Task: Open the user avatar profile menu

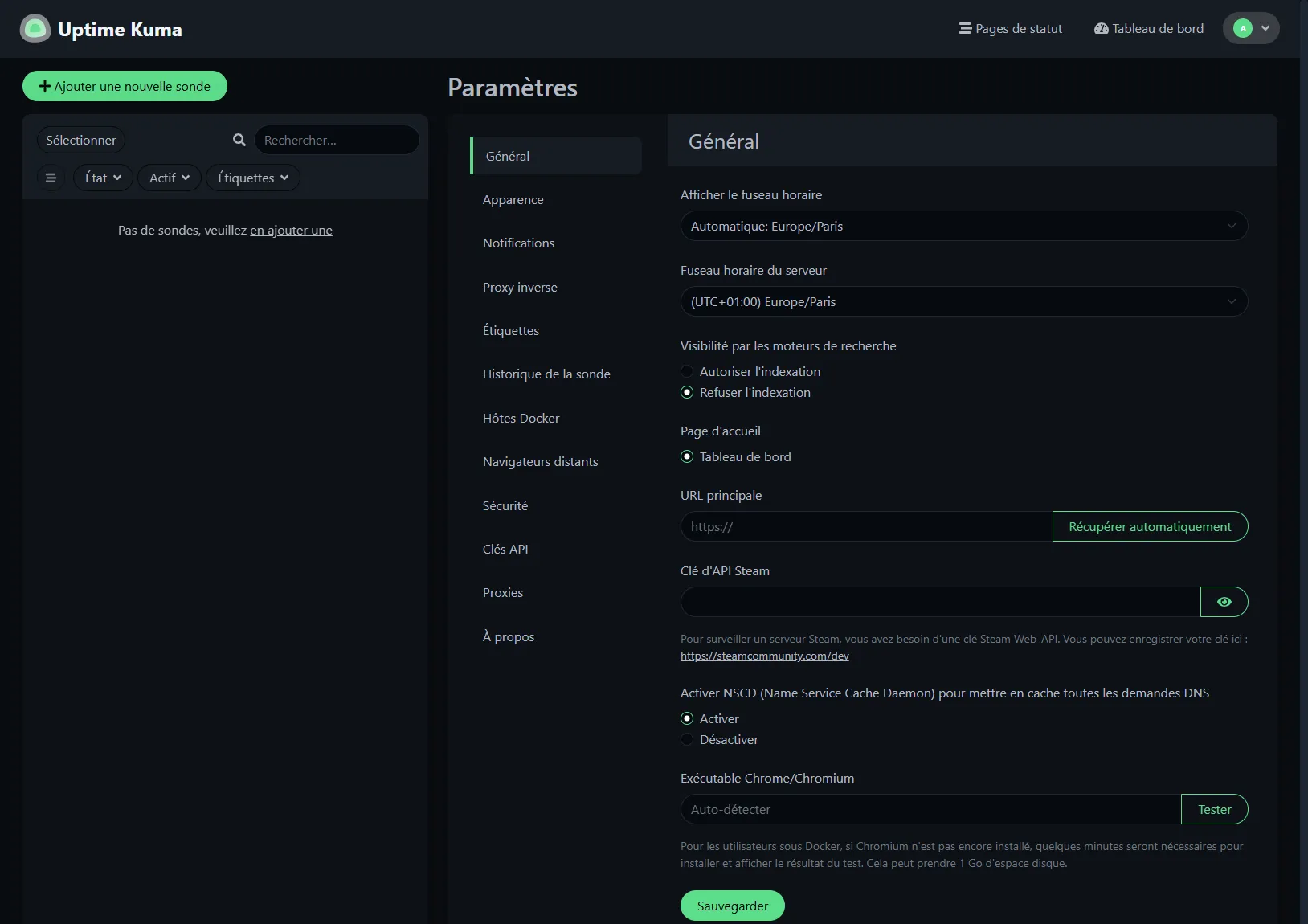Action: (1250, 28)
